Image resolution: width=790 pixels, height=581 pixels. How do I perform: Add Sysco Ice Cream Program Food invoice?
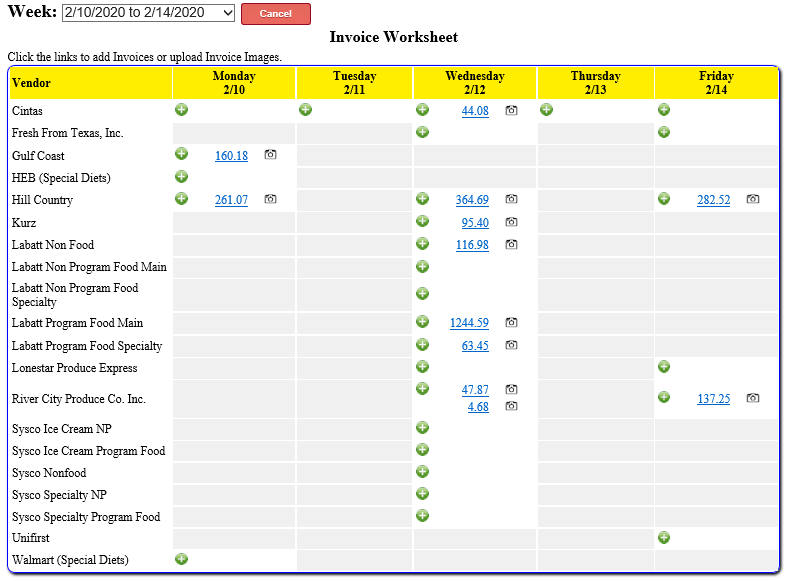pos(422,449)
